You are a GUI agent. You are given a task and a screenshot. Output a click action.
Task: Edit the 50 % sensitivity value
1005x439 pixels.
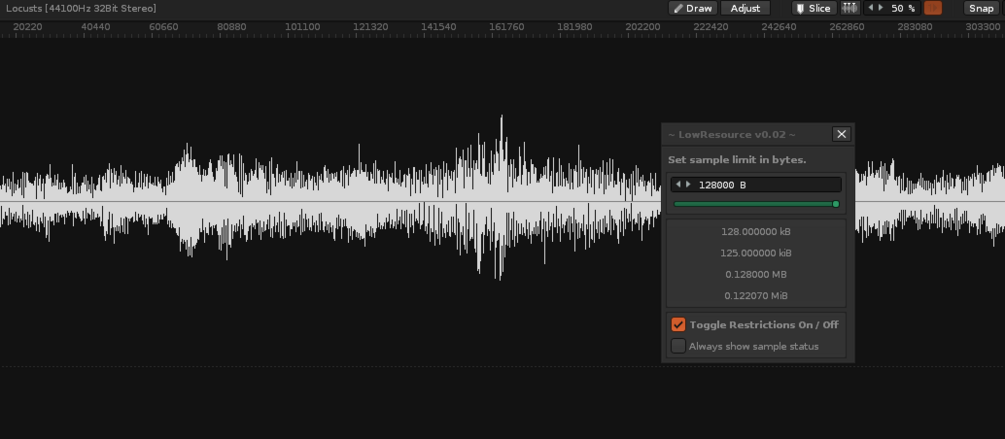[902, 8]
